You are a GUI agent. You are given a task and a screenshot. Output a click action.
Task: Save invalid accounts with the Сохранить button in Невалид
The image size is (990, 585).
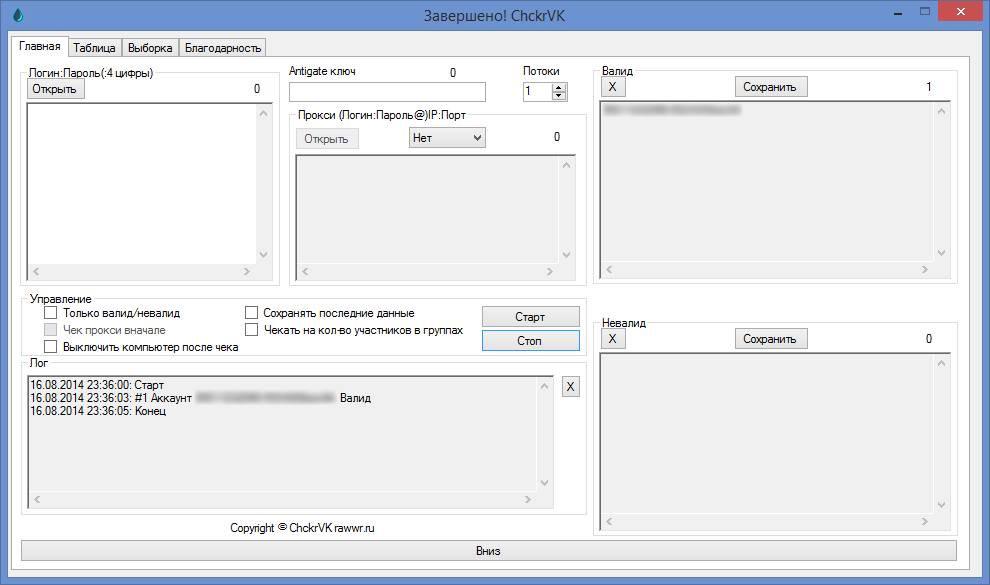pos(771,339)
